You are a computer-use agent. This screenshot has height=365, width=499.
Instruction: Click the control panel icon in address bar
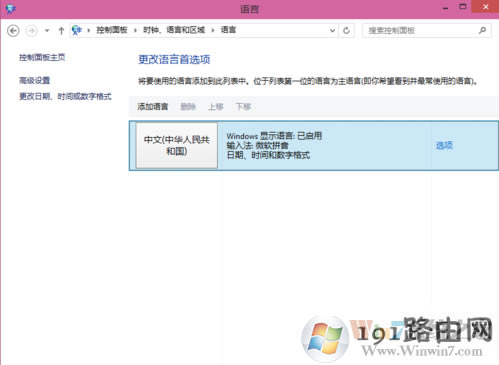(x=77, y=30)
